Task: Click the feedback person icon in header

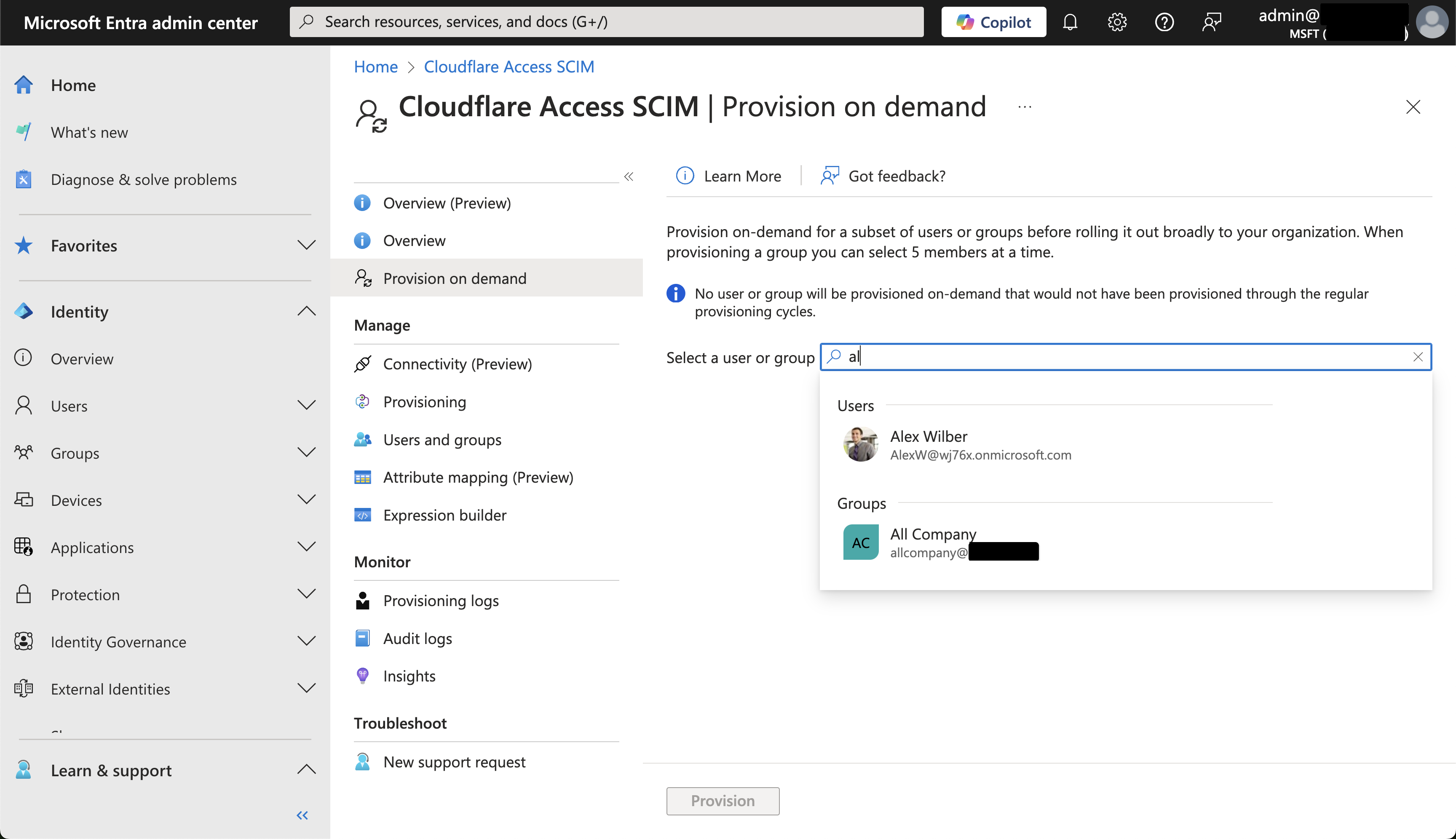Action: [x=1212, y=22]
